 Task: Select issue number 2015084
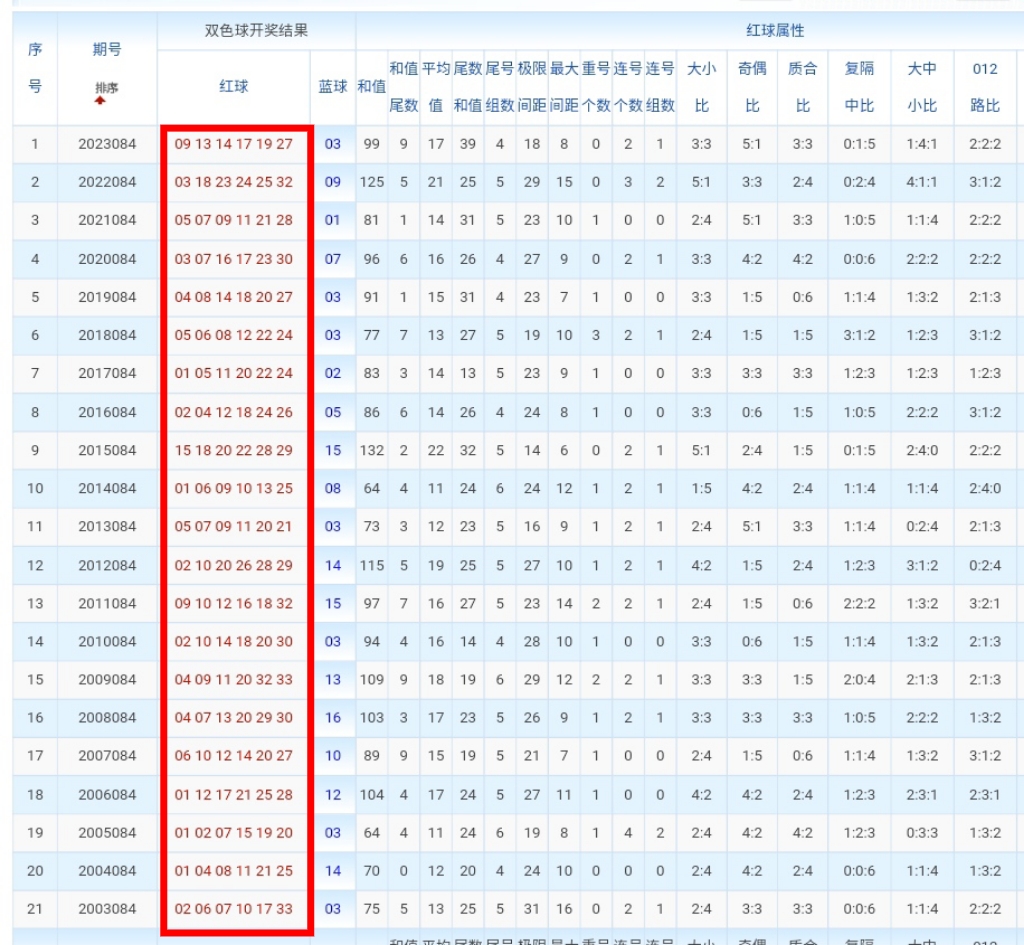coord(107,450)
